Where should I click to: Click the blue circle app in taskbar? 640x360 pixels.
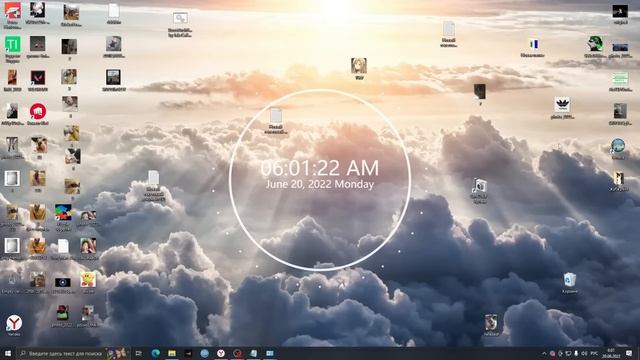[x=204, y=353]
